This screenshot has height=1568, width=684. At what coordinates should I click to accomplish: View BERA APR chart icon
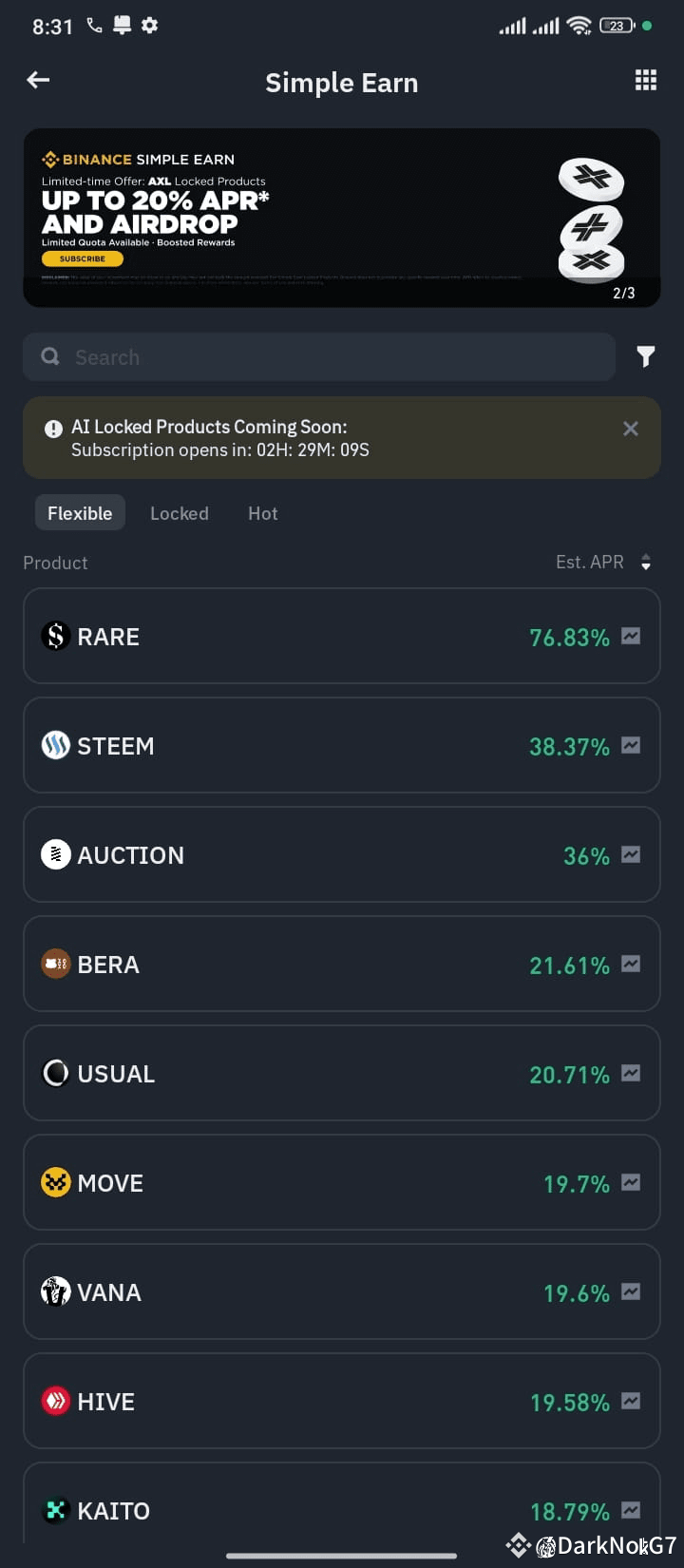pos(631,965)
